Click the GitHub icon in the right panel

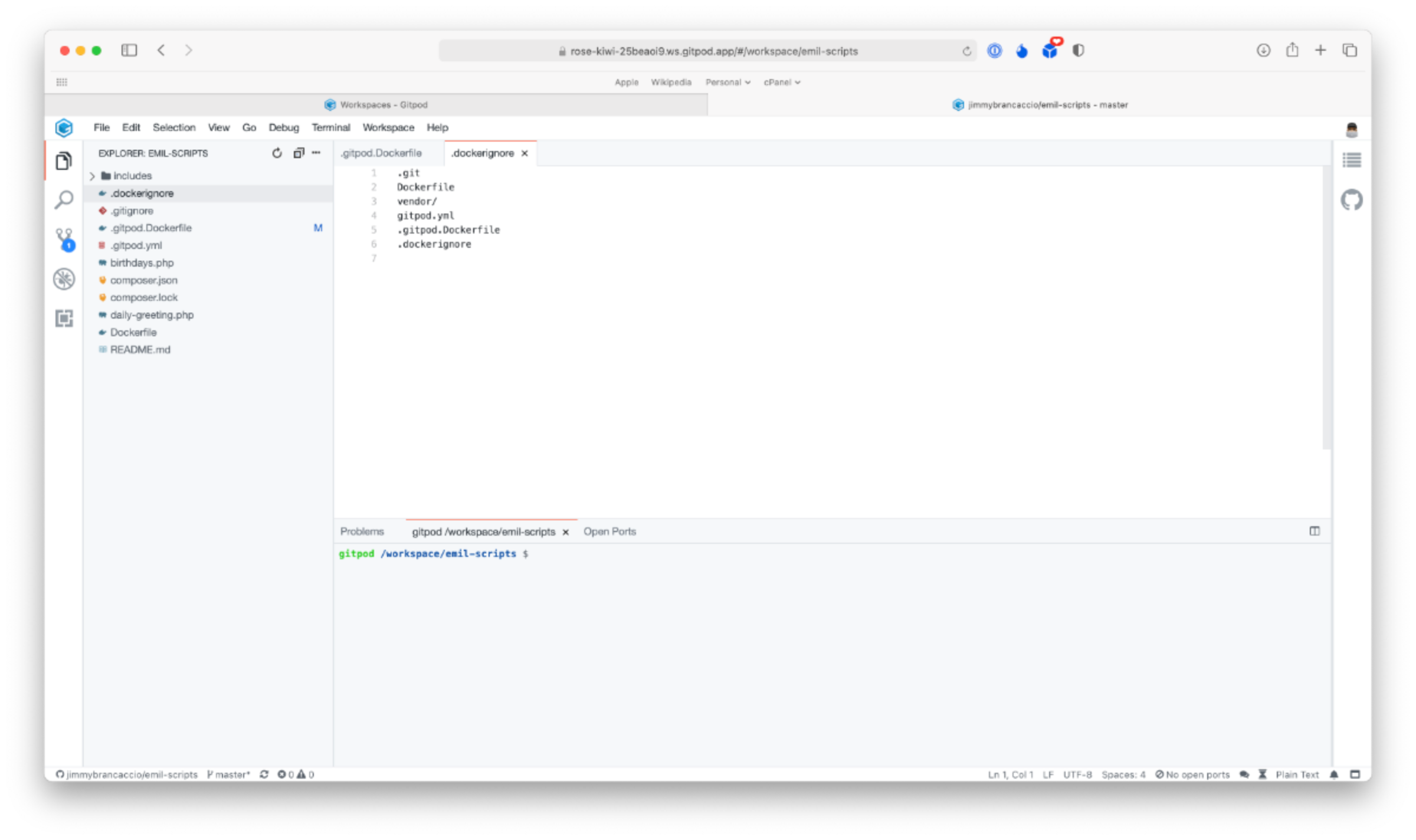click(1351, 200)
